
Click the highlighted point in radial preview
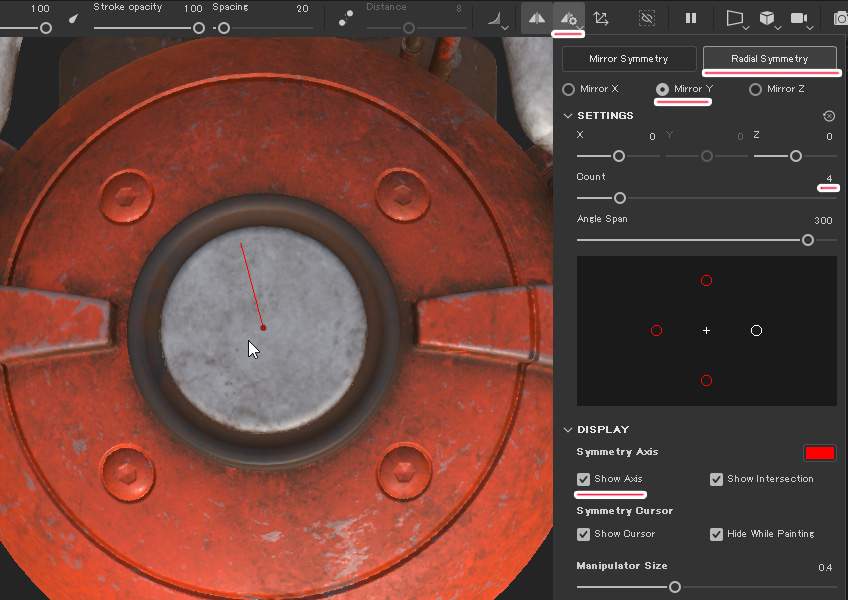click(x=756, y=330)
